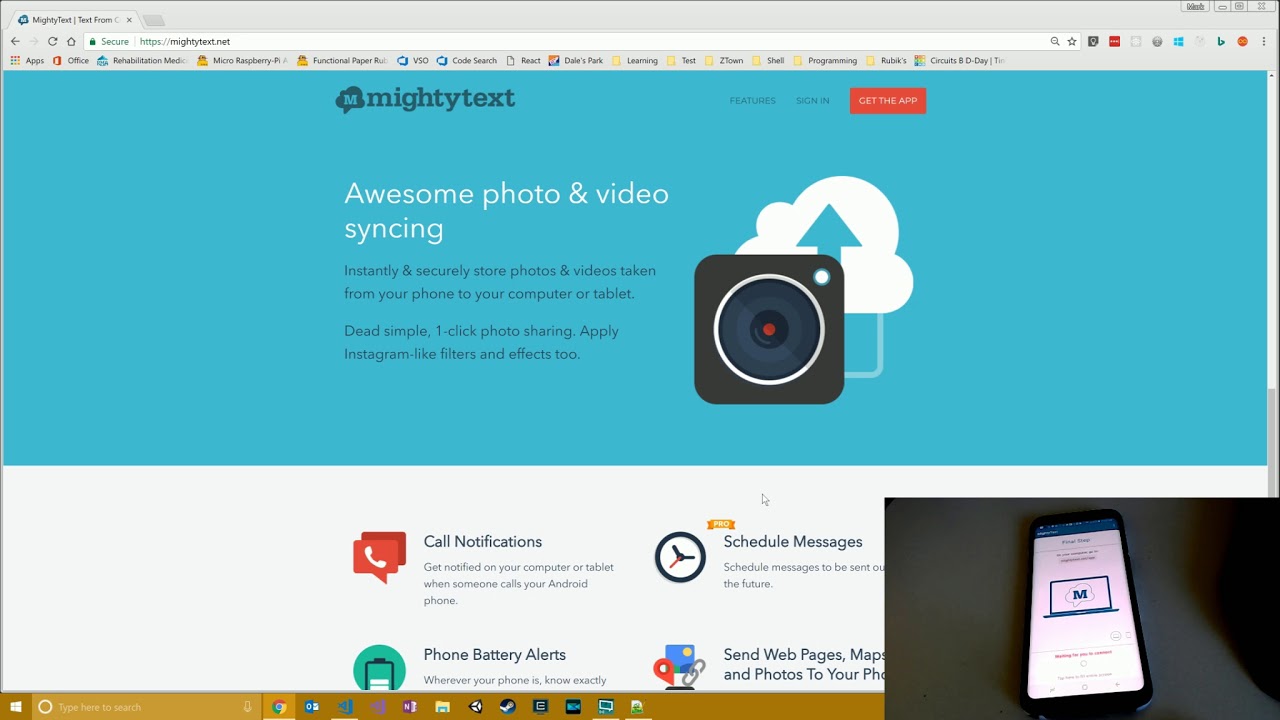Expand the Rubik's bookmarks folder
Screen dimensions: 1280x720
(x=886, y=60)
